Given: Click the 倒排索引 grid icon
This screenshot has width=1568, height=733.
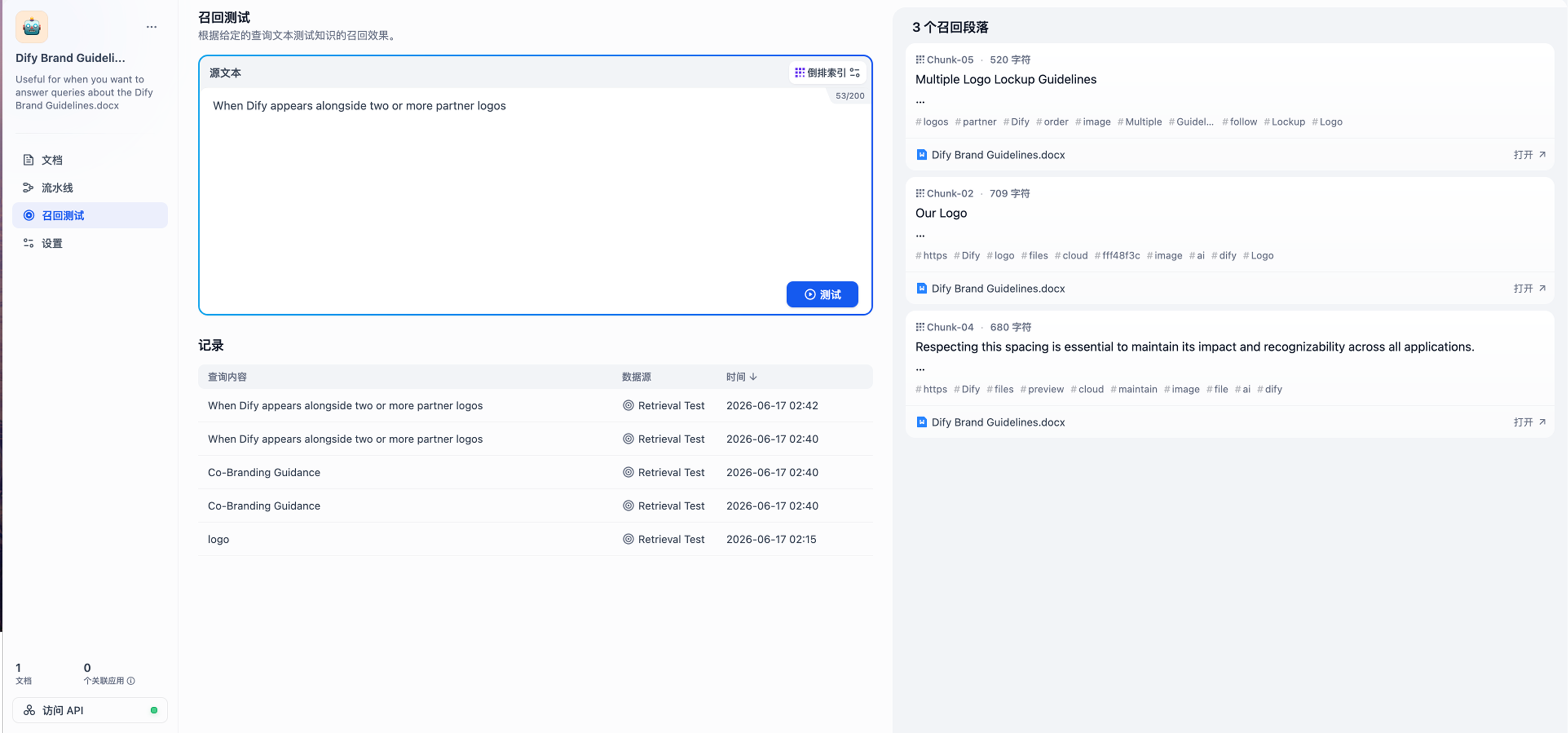Looking at the screenshot, I should (800, 73).
